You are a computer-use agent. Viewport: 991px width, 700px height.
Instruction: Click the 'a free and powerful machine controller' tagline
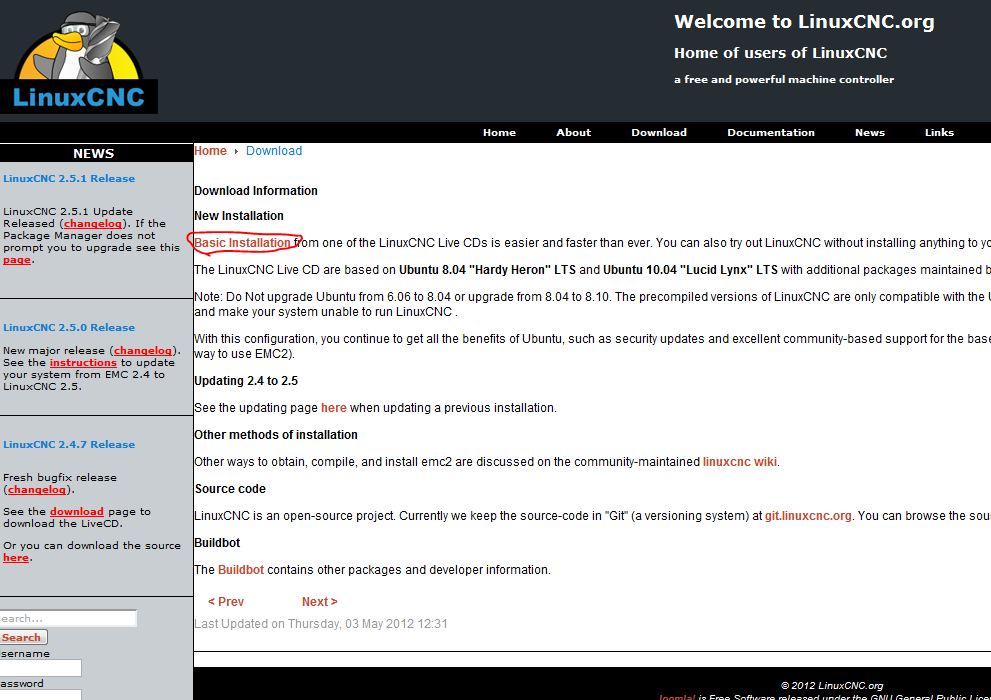point(784,80)
